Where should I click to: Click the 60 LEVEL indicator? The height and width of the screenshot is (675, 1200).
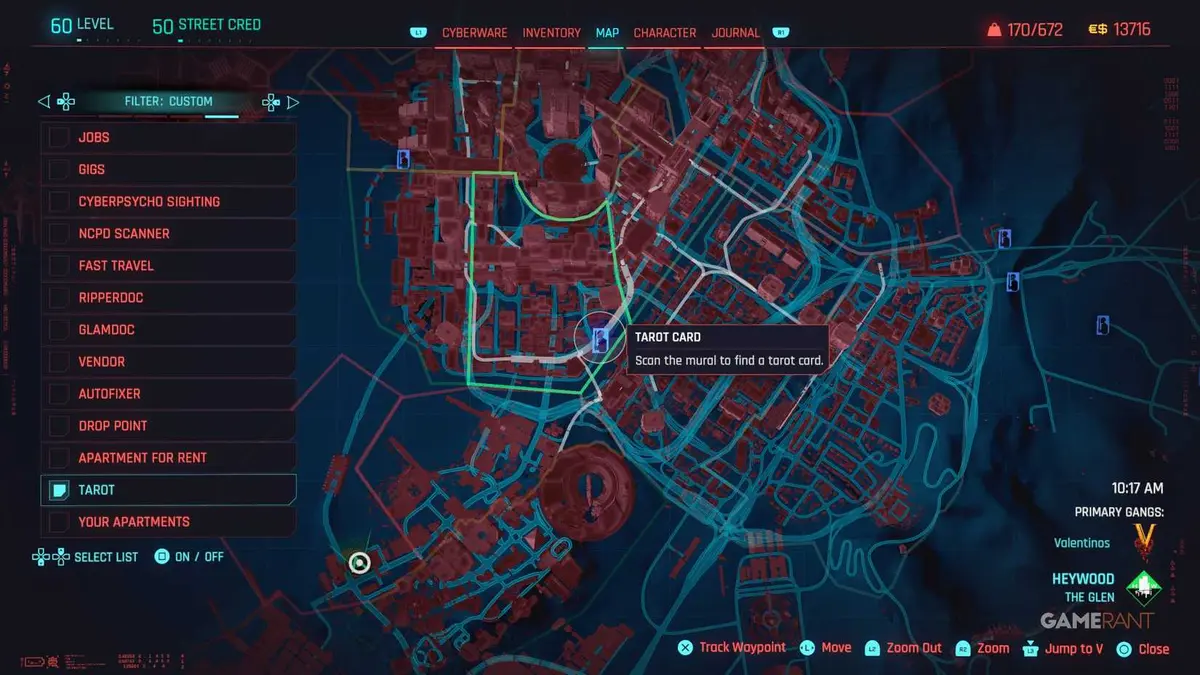(x=82, y=25)
